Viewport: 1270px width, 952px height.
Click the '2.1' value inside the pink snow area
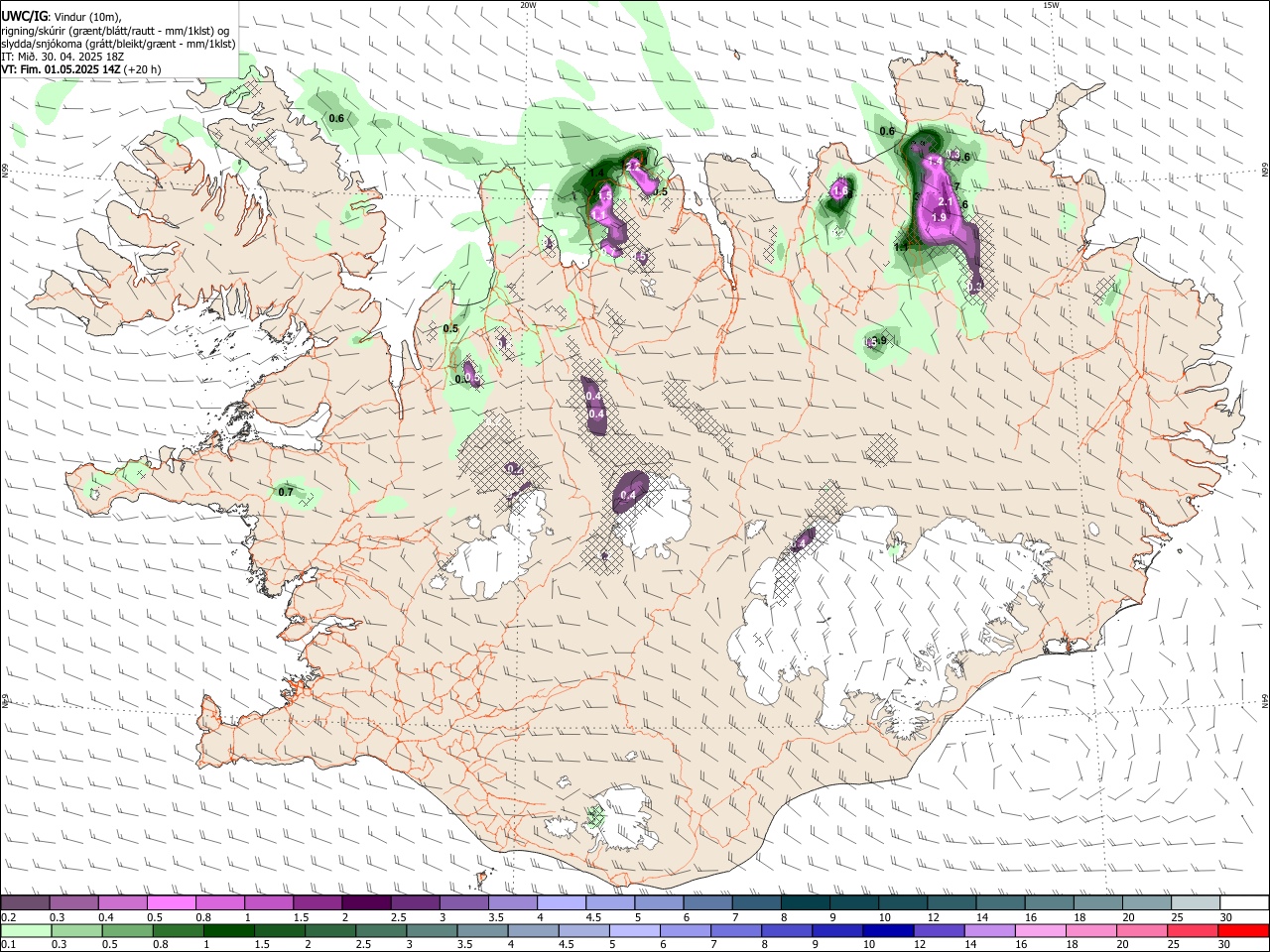point(946,202)
